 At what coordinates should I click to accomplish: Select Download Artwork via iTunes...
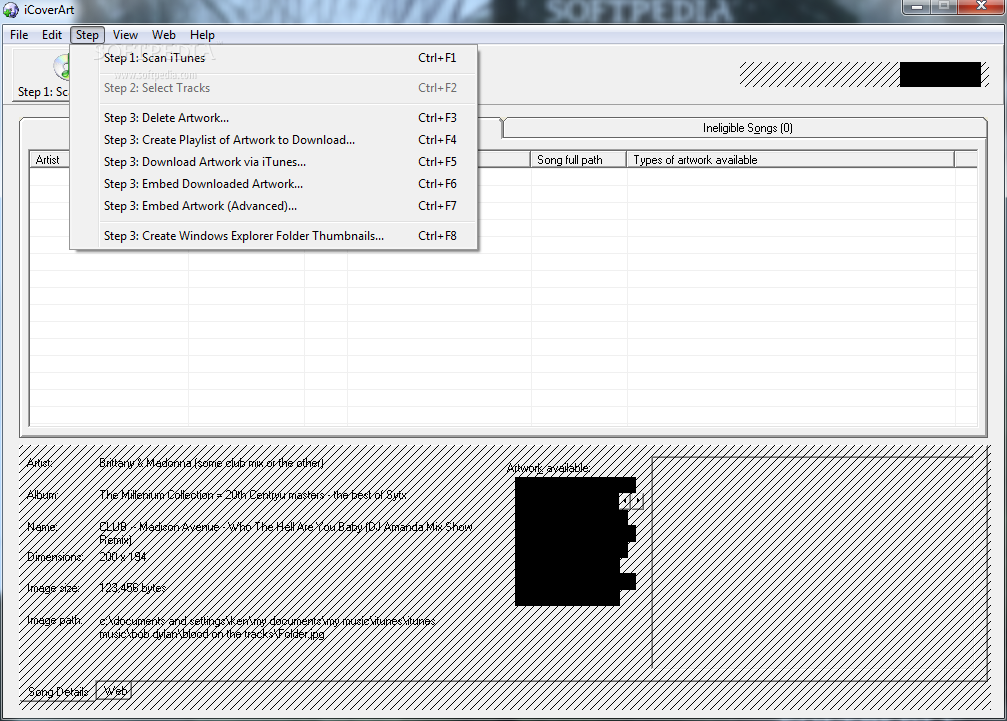tap(274, 162)
